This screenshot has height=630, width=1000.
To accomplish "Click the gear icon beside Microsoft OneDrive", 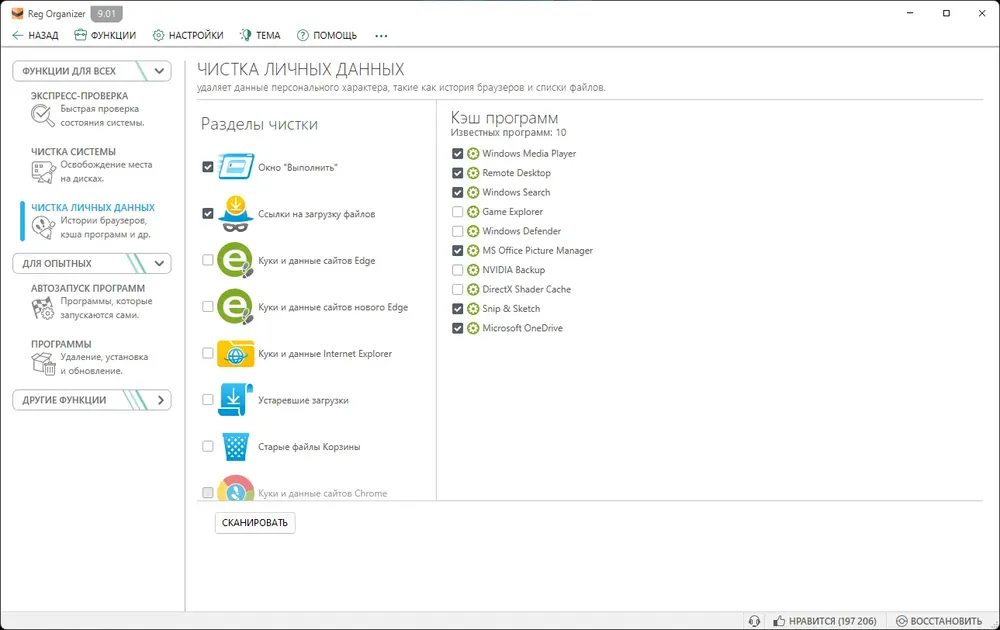I will [473, 328].
